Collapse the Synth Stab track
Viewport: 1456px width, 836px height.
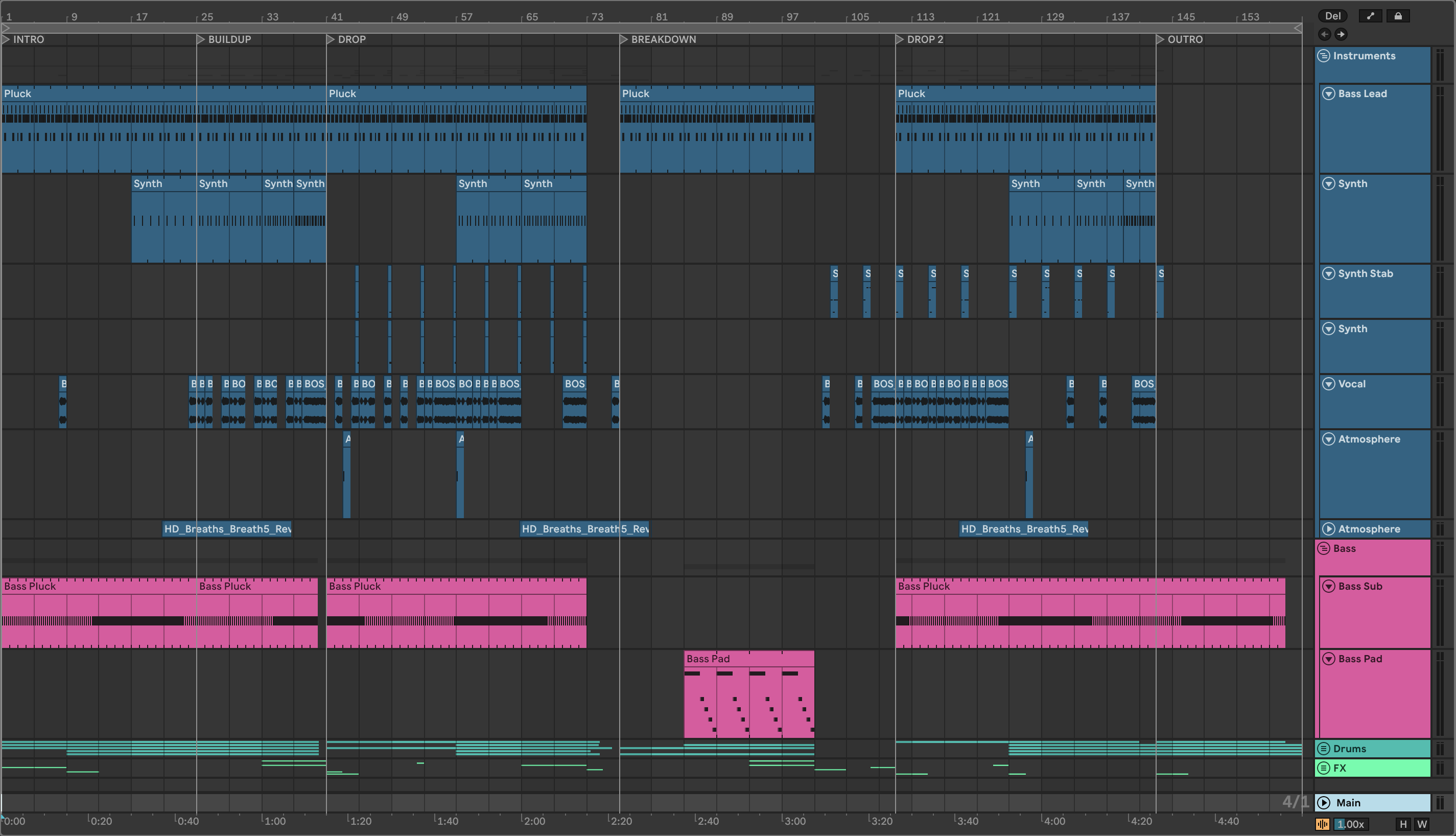(1329, 274)
